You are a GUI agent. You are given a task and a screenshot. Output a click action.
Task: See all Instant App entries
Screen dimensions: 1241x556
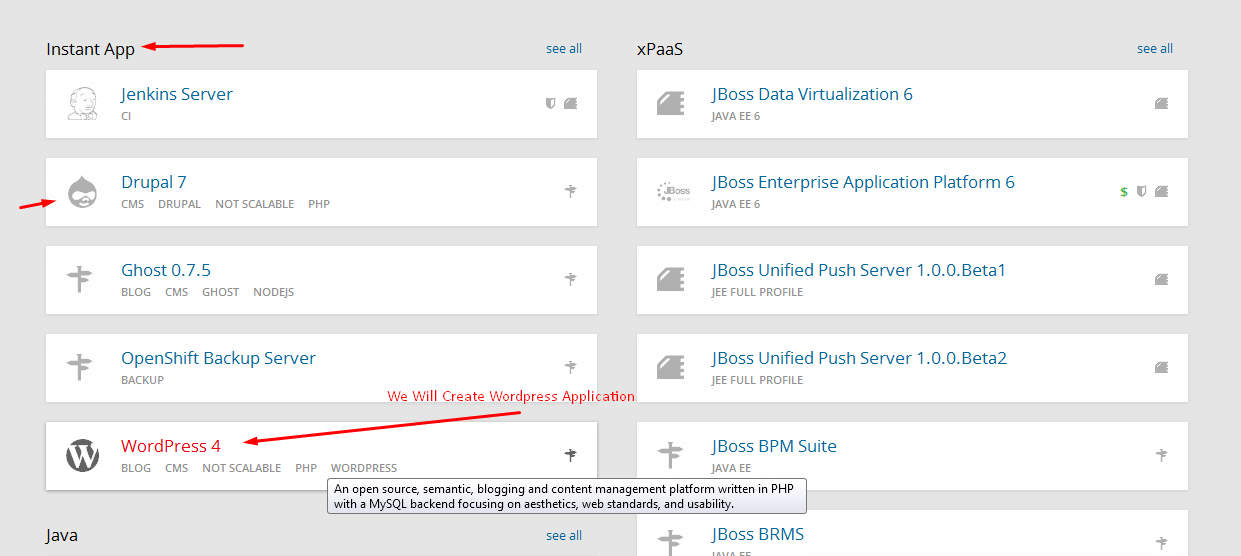564,48
